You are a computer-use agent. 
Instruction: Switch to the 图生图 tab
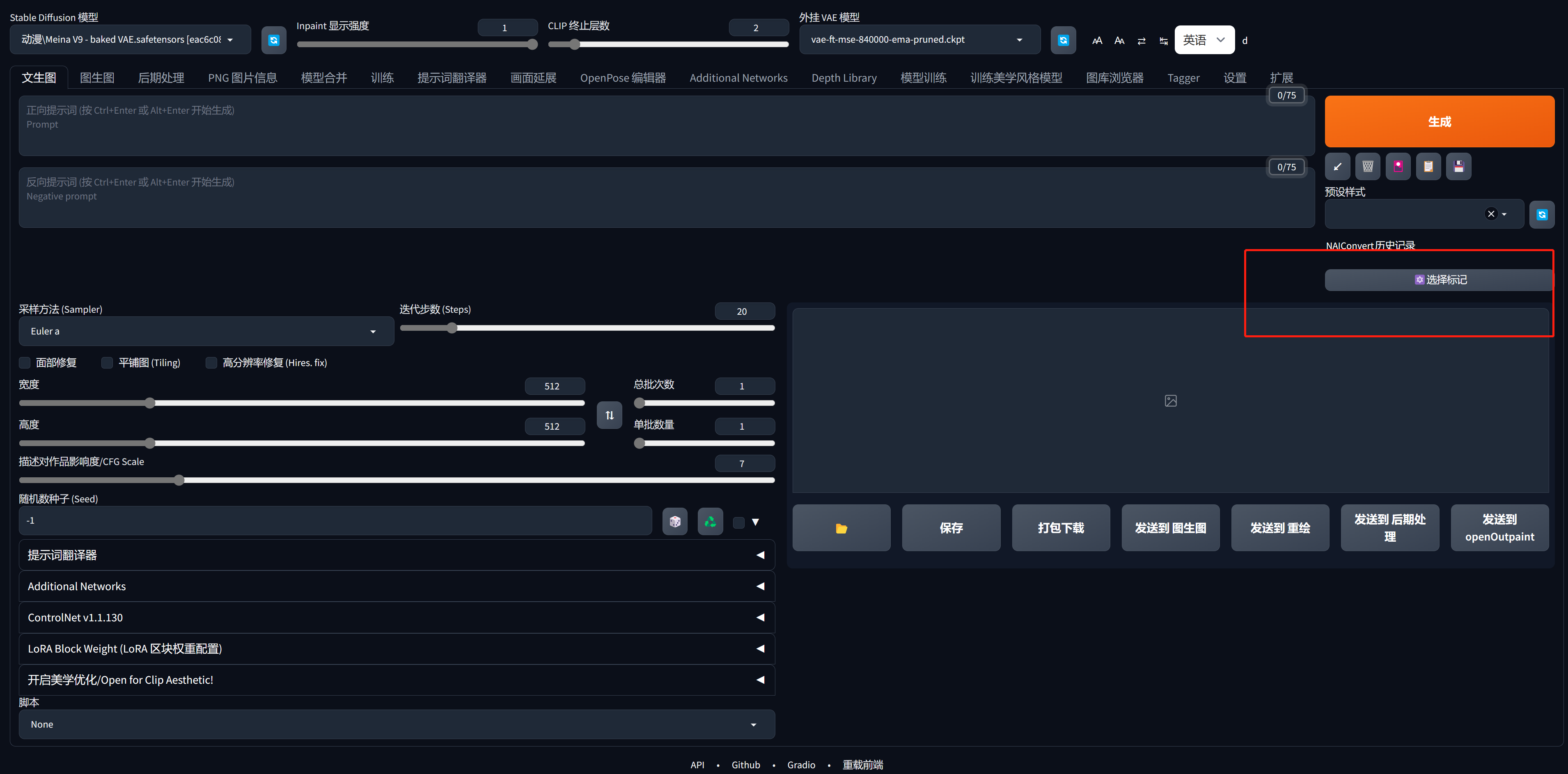click(97, 78)
